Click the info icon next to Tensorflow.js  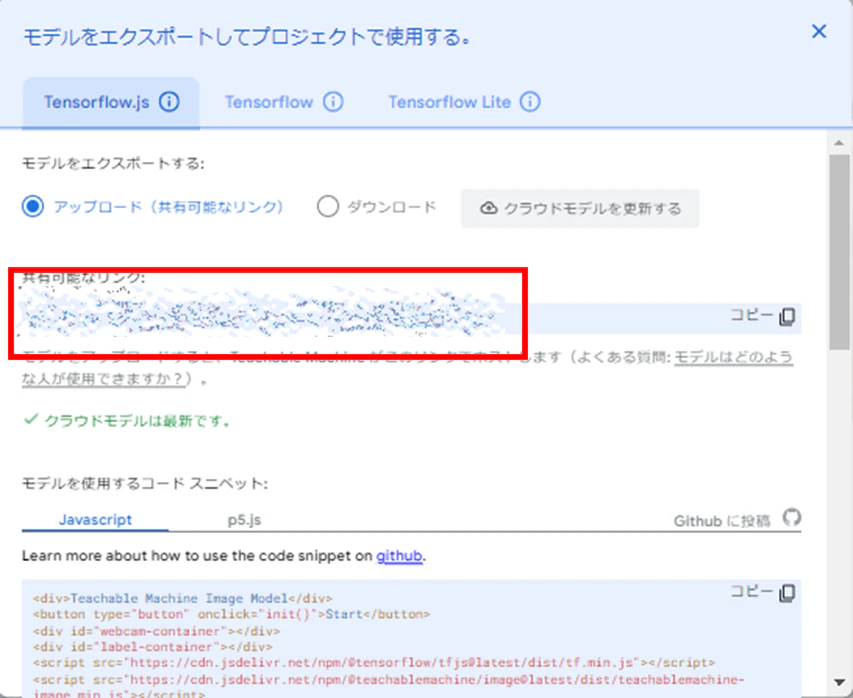(169, 102)
